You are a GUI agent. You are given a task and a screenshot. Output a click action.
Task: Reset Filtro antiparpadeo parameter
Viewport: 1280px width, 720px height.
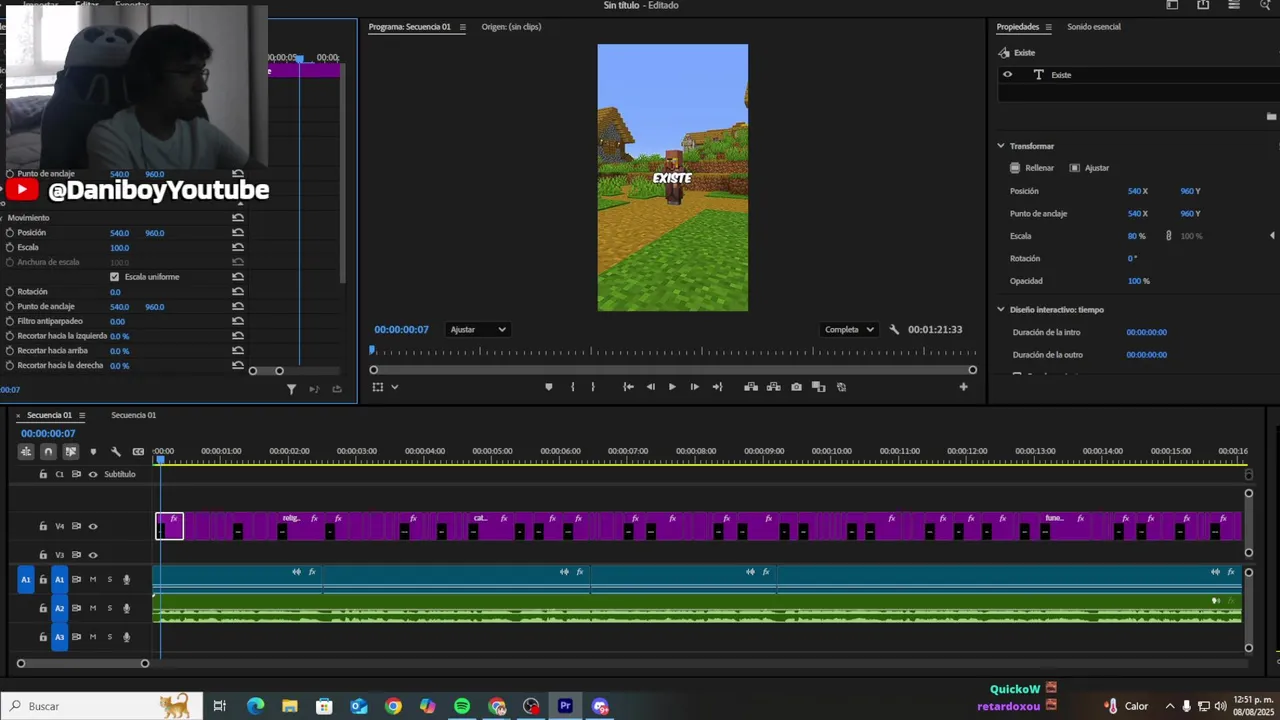[238, 321]
